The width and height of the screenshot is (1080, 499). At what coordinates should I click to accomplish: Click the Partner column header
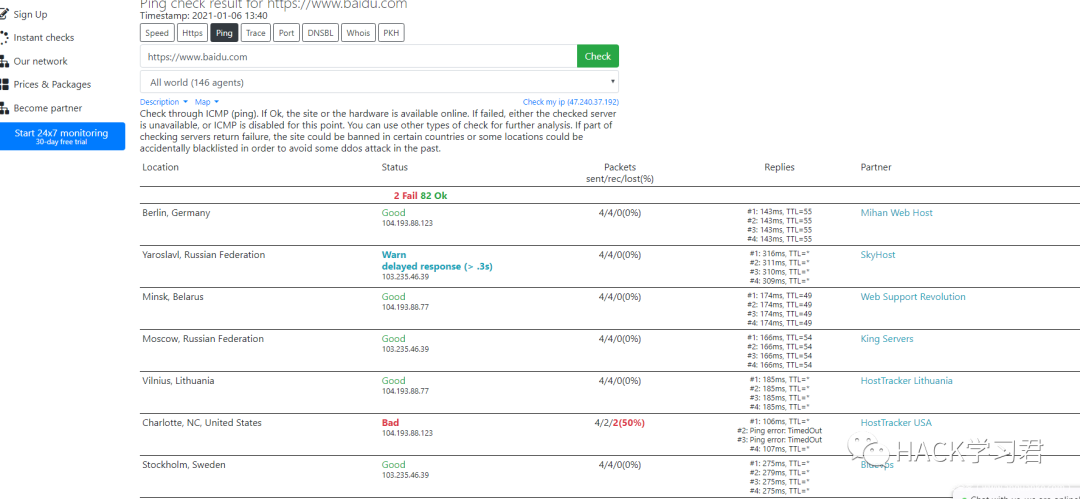coord(875,167)
